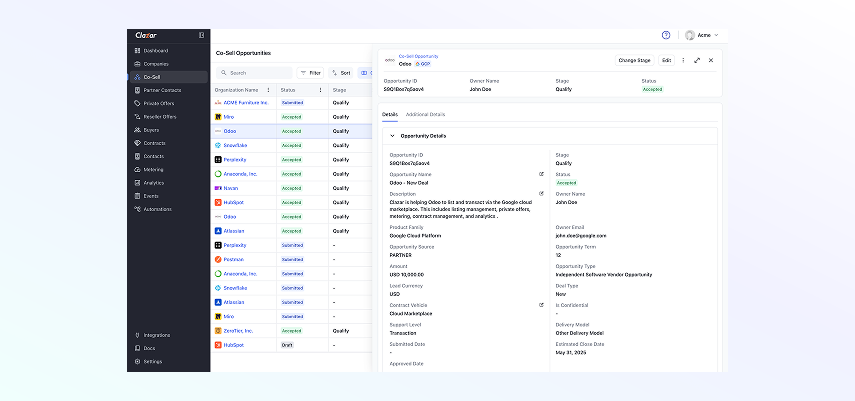The height and width of the screenshot is (401, 855).
Task: Click the Sort button
Action: pyautogui.click(x=341, y=73)
